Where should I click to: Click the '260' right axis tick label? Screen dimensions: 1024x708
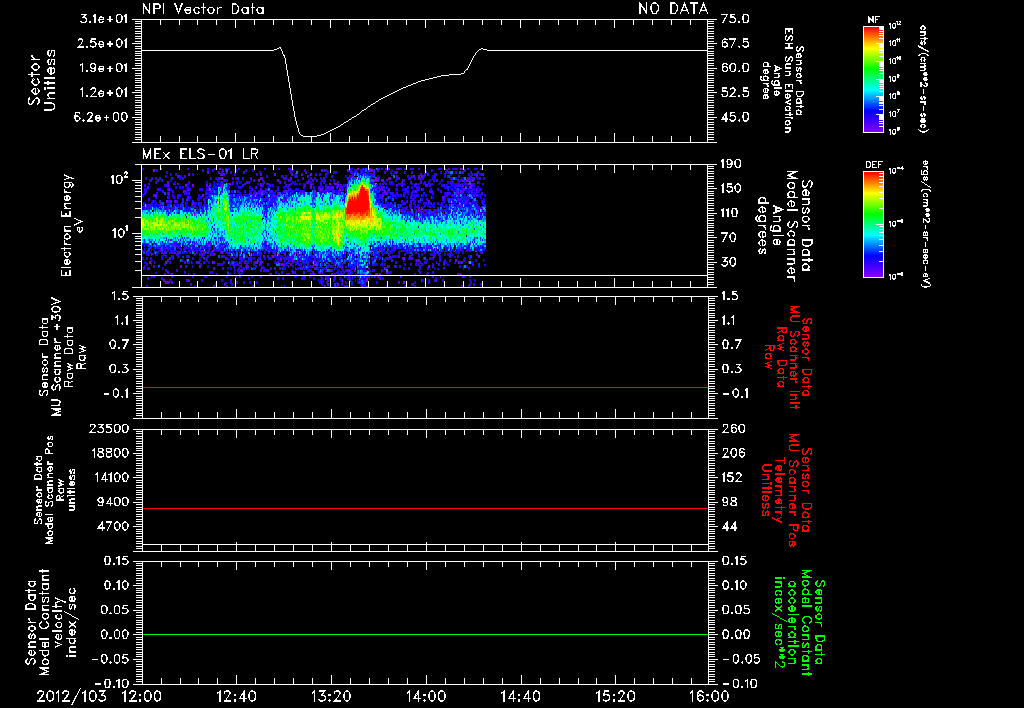pos(733,428)
